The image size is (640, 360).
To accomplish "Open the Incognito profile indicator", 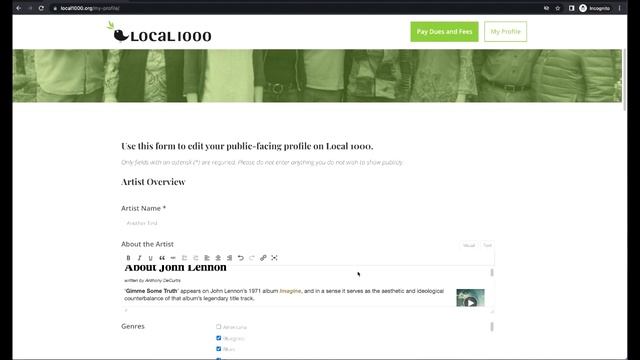I will [x=595, y=8].
